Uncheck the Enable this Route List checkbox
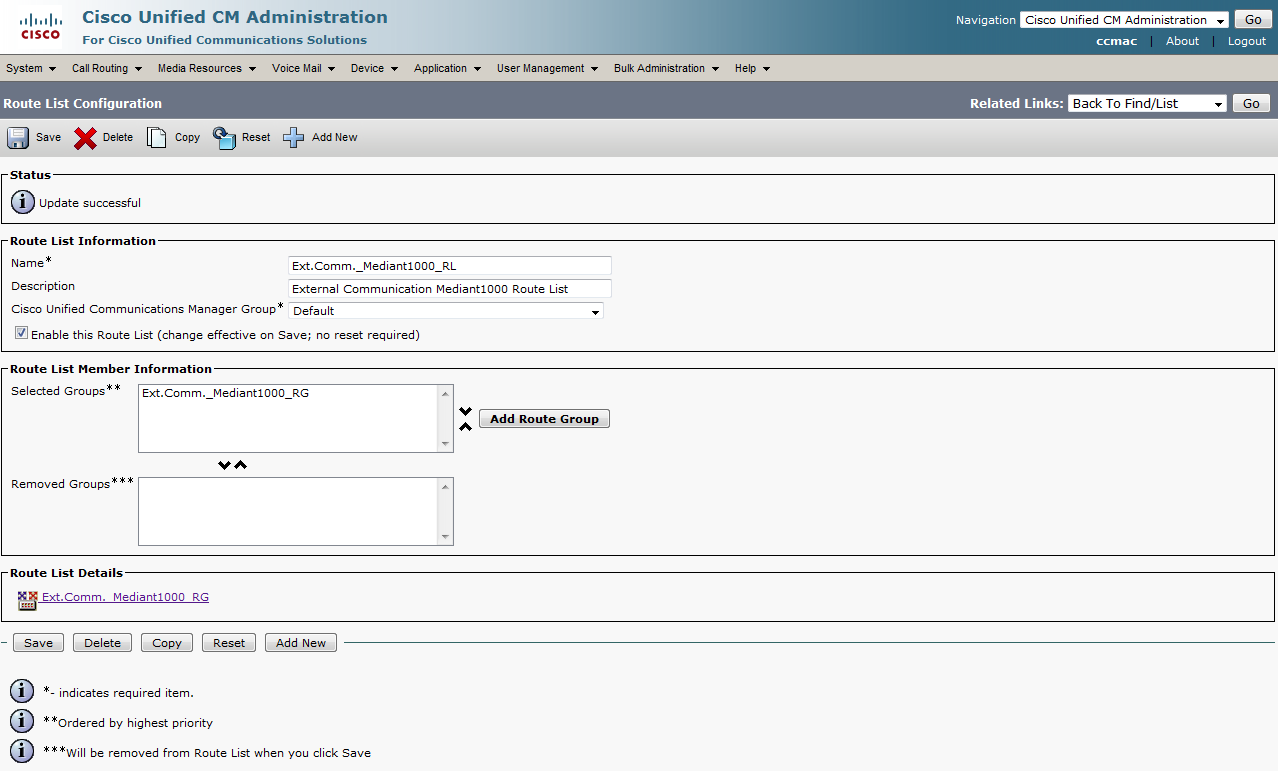Image resolution: width=1280 pixels, height=771 pixels. (x=21, y=334)
